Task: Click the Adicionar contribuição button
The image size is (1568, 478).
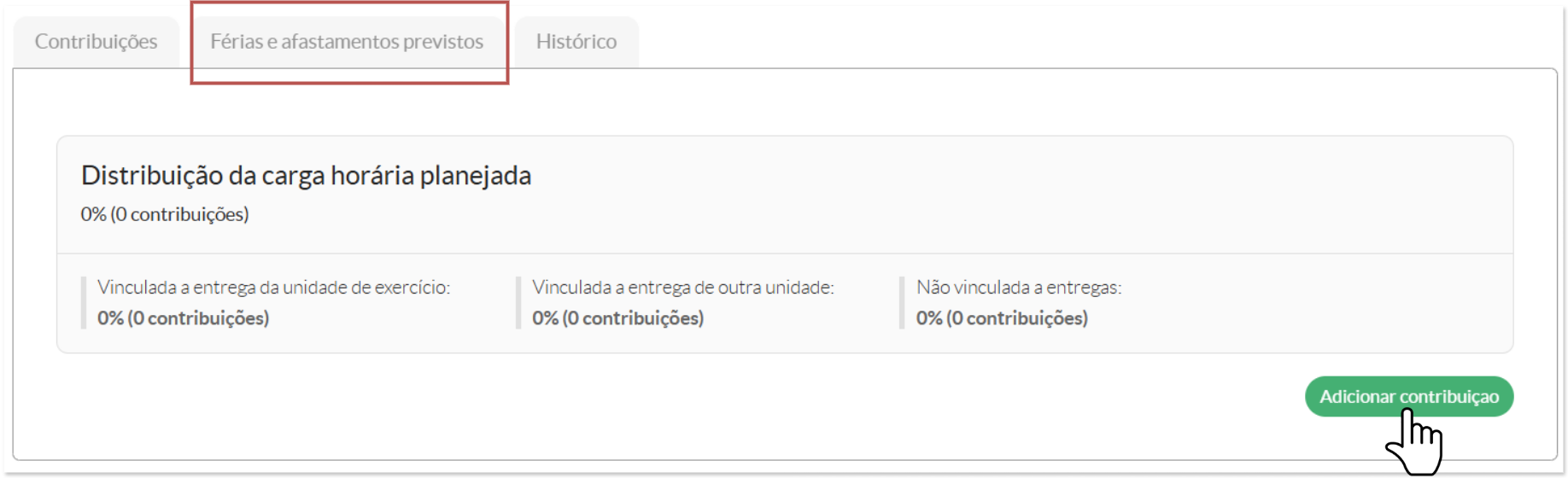Action: (1409, 396)
